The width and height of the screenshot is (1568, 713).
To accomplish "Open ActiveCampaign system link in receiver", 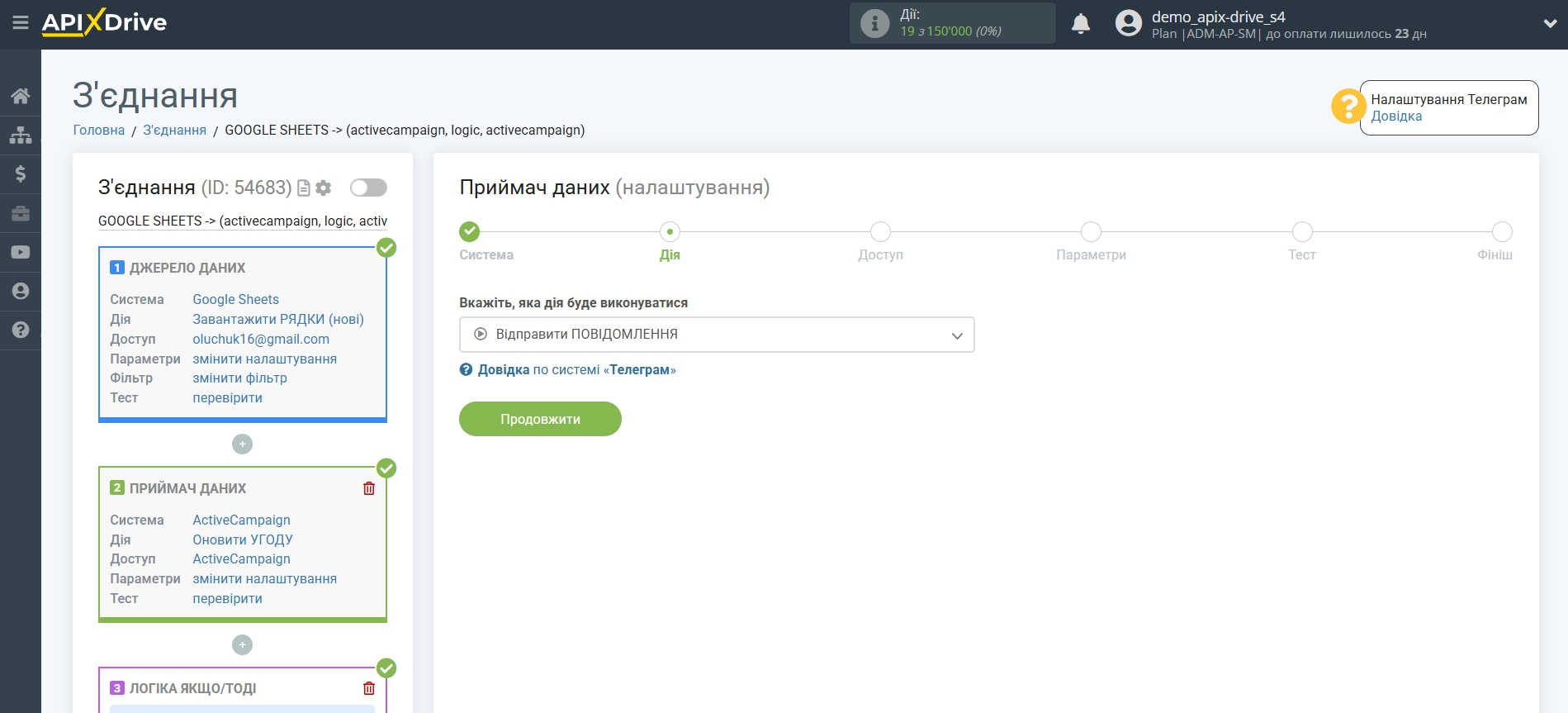I will click(242, 520).
